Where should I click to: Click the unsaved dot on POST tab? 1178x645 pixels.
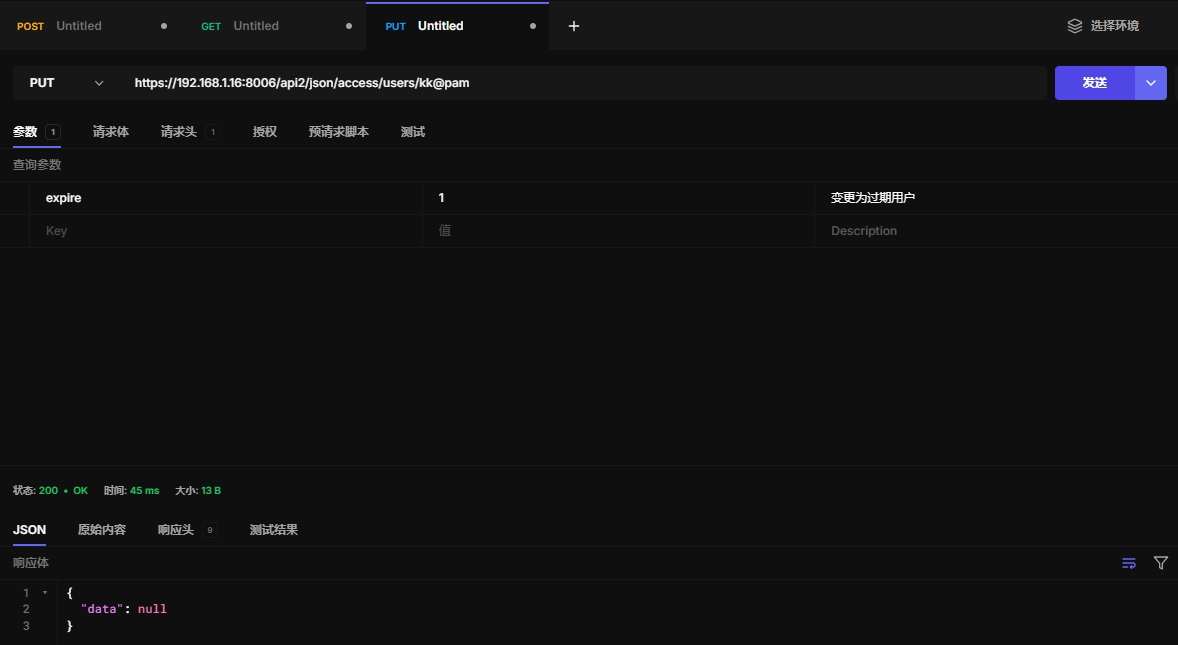164,26
